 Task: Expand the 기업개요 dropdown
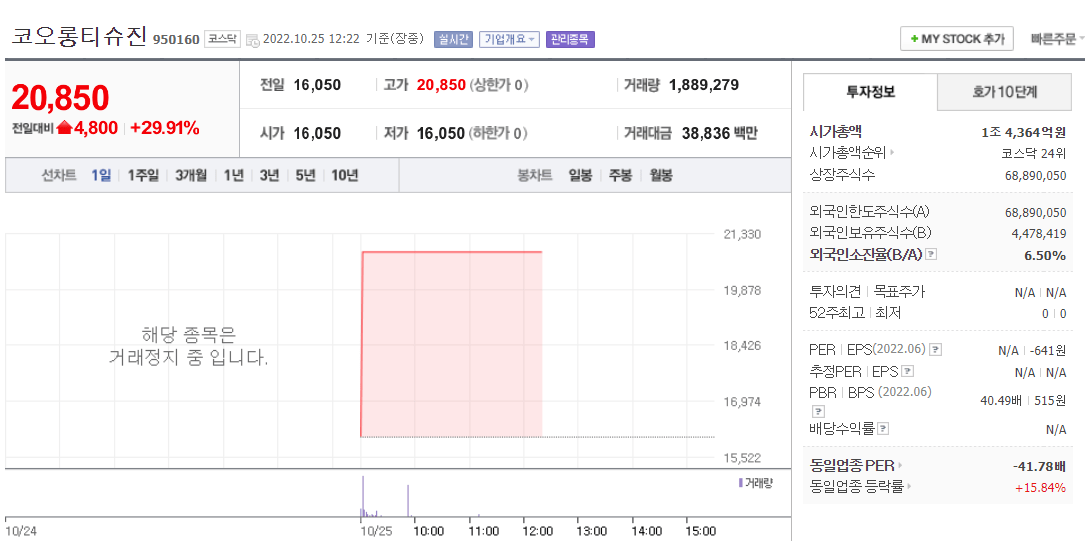click(x=510, y=39)
